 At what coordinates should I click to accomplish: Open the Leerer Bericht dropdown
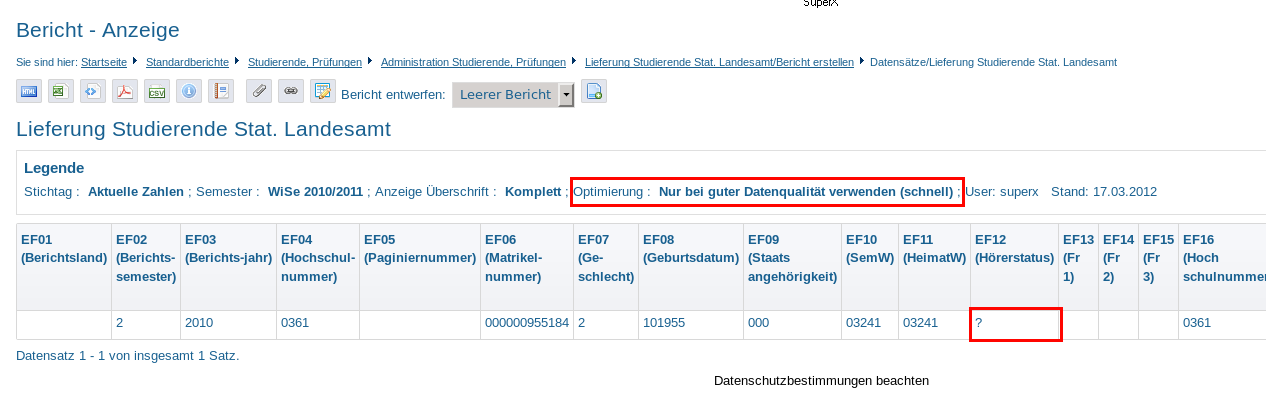coord(513,94)
